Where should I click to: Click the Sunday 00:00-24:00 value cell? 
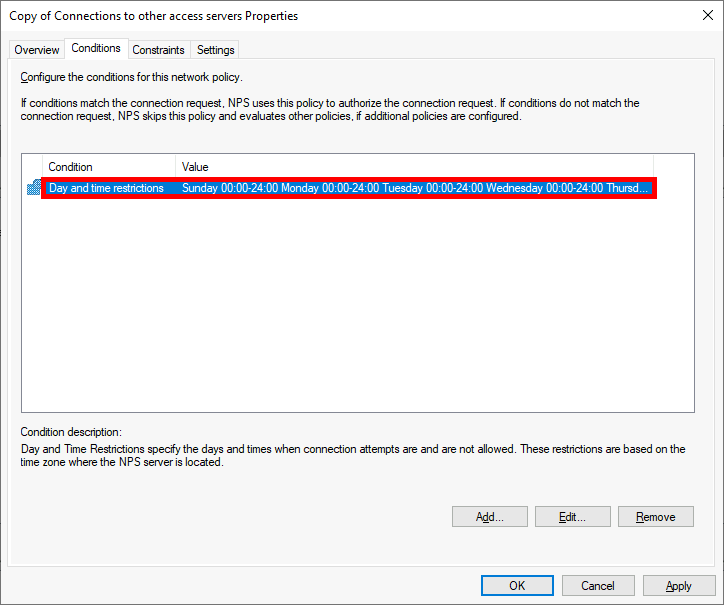coord(415,188)
